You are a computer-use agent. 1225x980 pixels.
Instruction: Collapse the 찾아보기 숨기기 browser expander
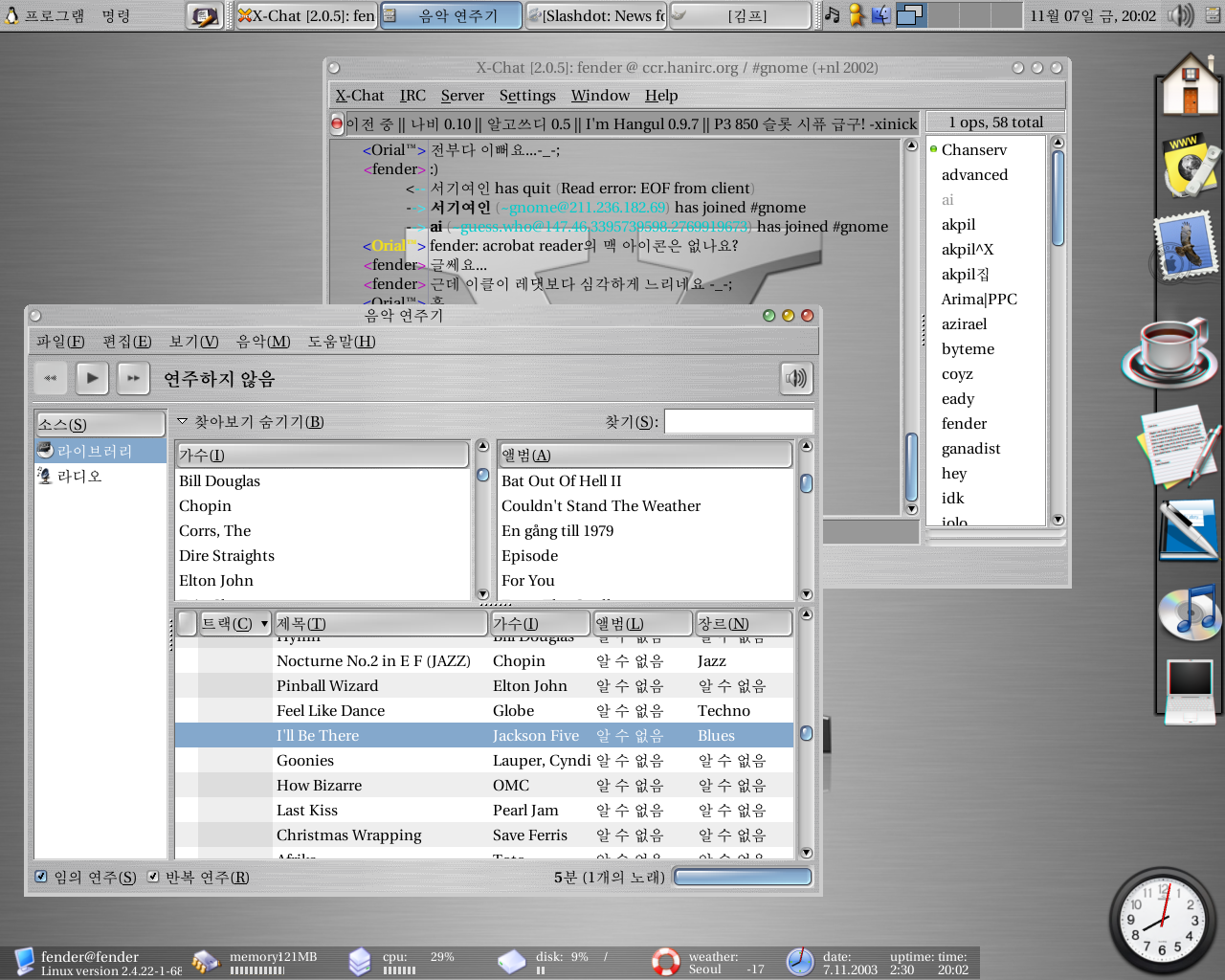[x=183, y=421]
